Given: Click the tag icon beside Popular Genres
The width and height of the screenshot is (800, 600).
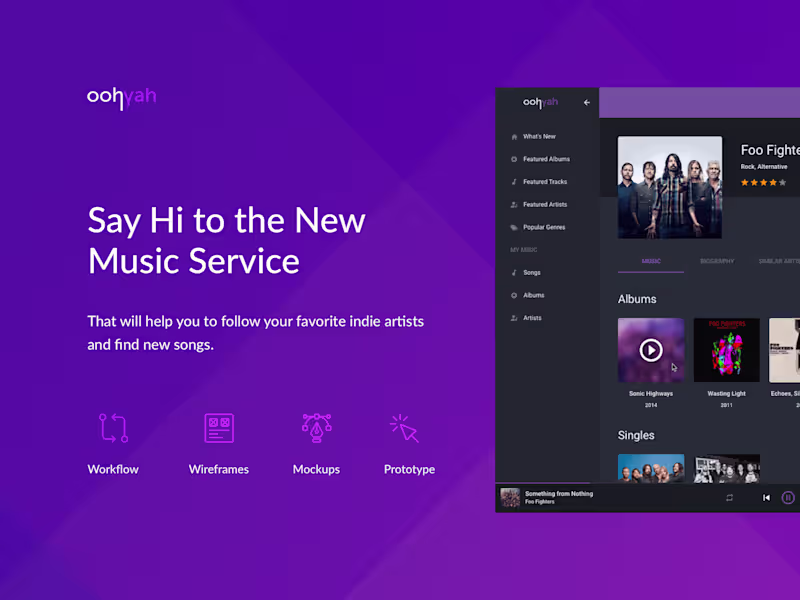Looking at the screenshot, I should (x=514, y=228).
